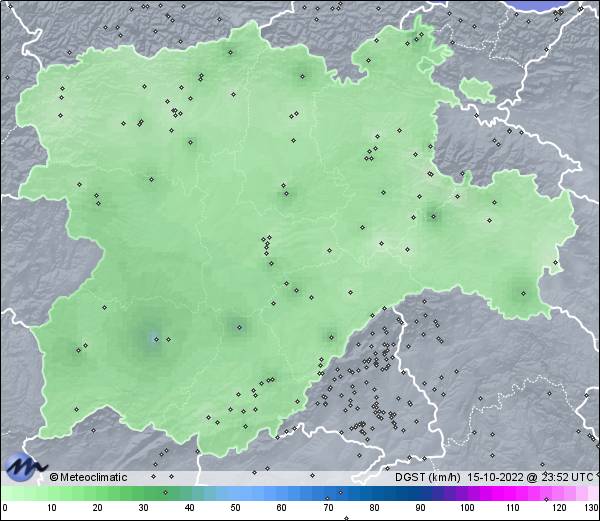This screenshot has width=600, height=521.
Task: Click the scale label 90
Action: point(421,508)
